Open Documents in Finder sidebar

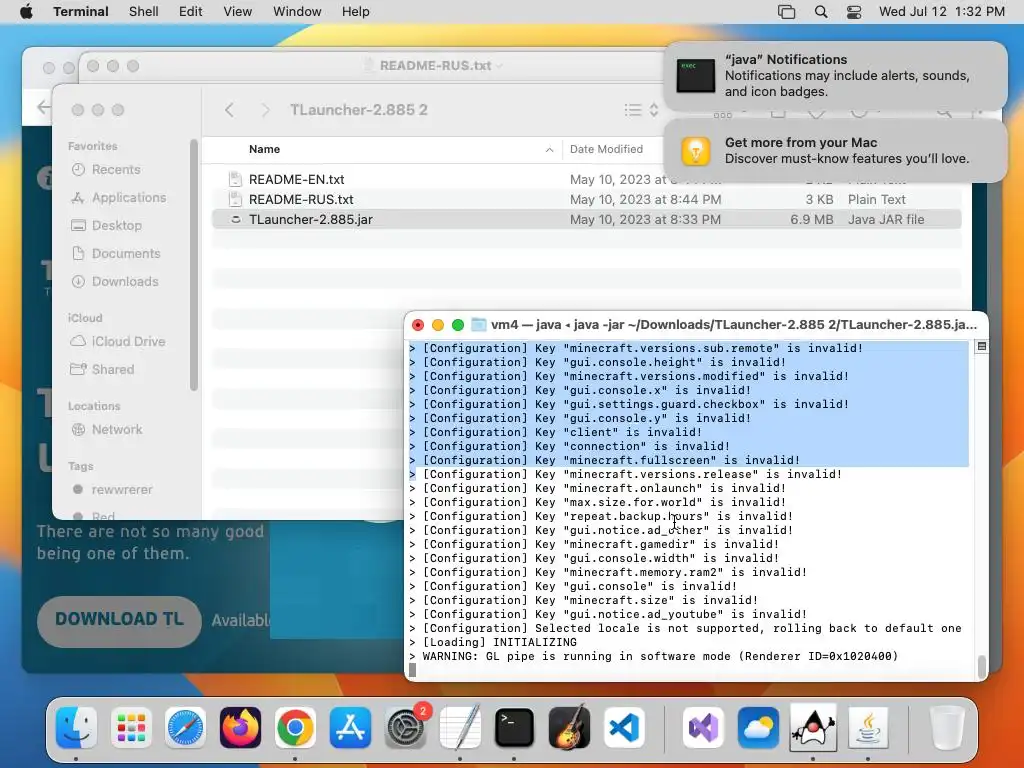[x=125, y=253]
